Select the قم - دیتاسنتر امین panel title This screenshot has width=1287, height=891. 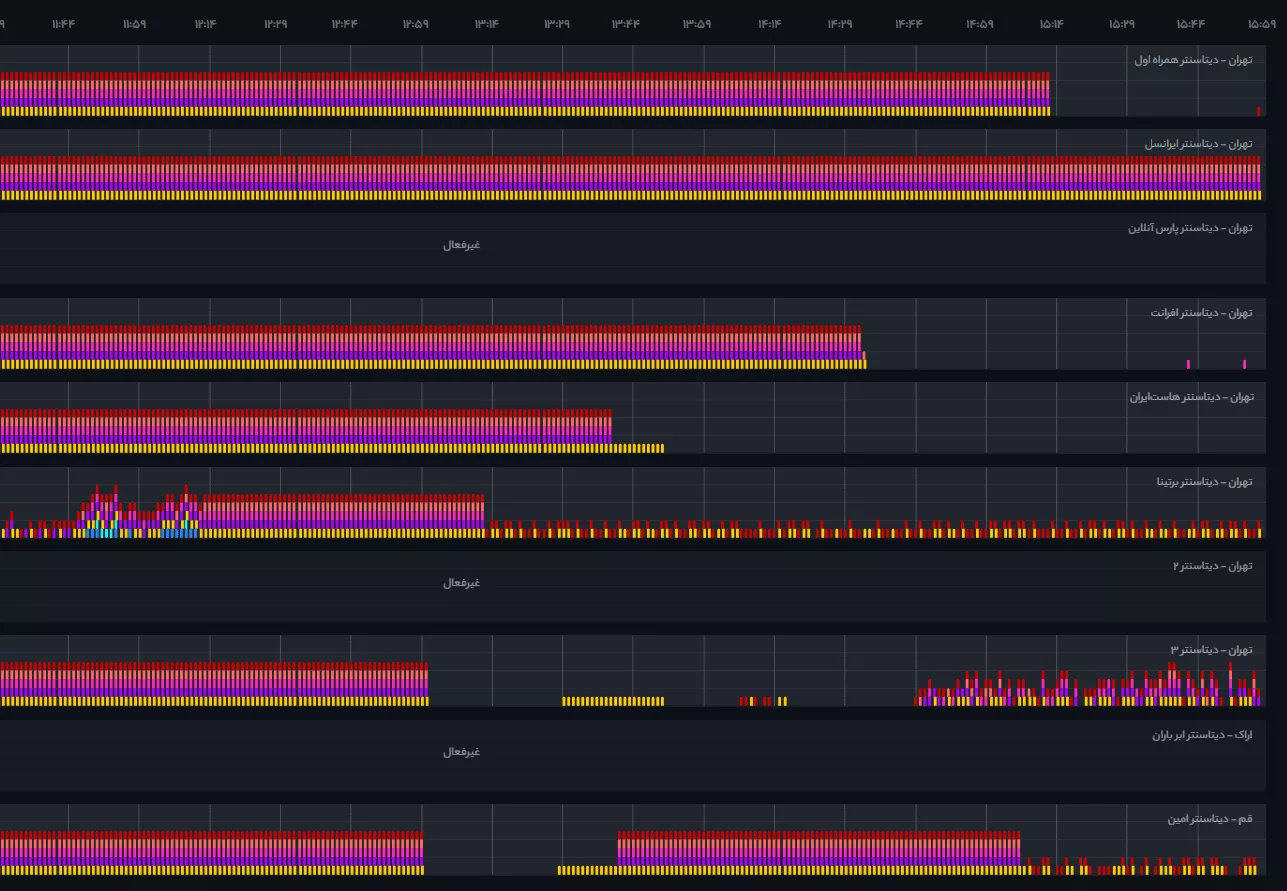pyautogui.click(x=1209, y=819)
